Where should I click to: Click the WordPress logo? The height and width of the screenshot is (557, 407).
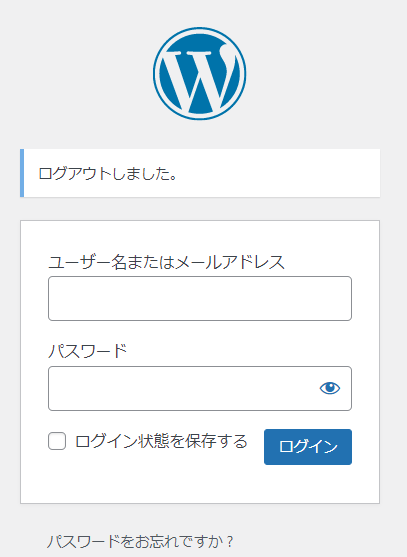tap(200, 74)
